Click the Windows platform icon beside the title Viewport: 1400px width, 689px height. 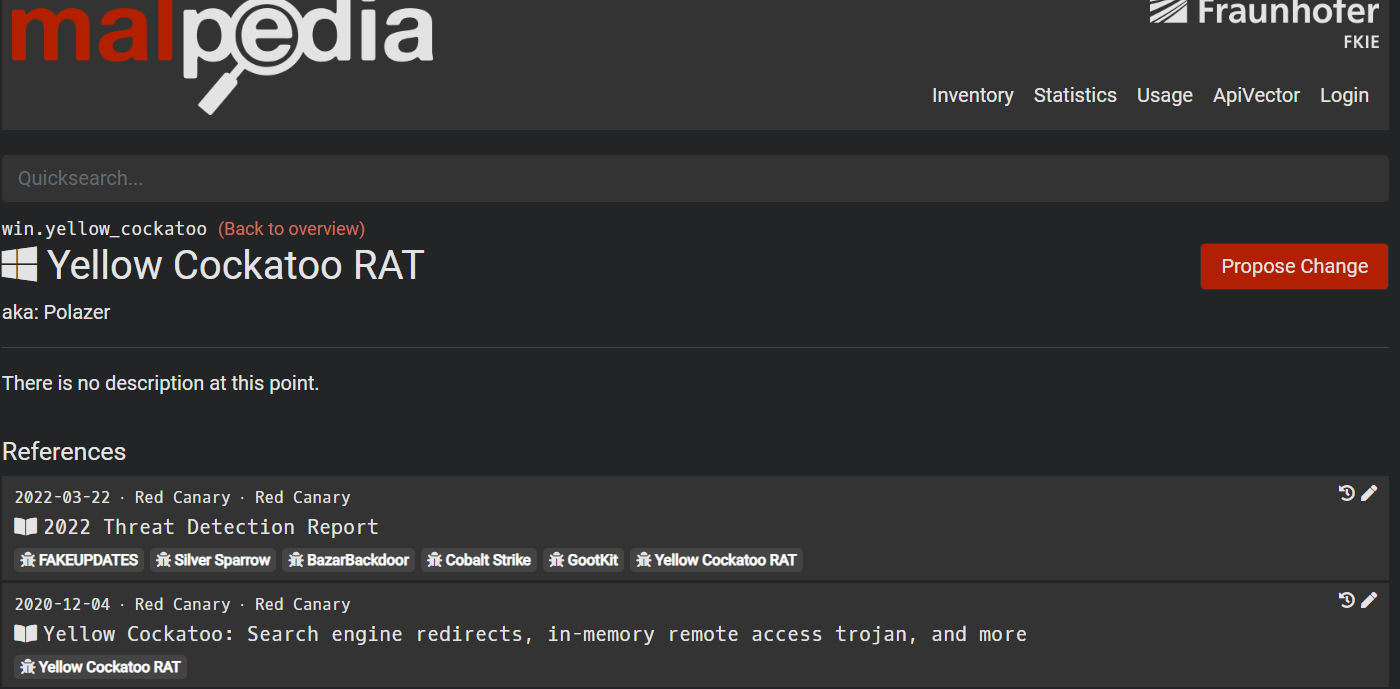click(x=20, y=265)
